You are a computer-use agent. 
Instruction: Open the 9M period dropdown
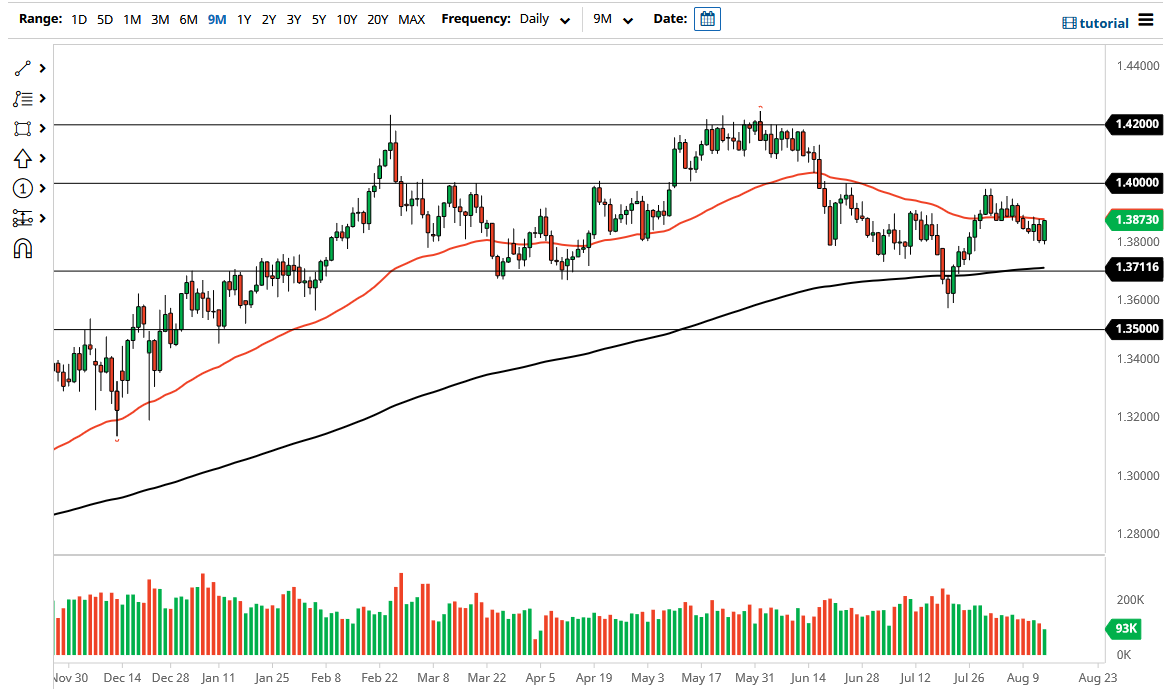(x=613, y=19)
